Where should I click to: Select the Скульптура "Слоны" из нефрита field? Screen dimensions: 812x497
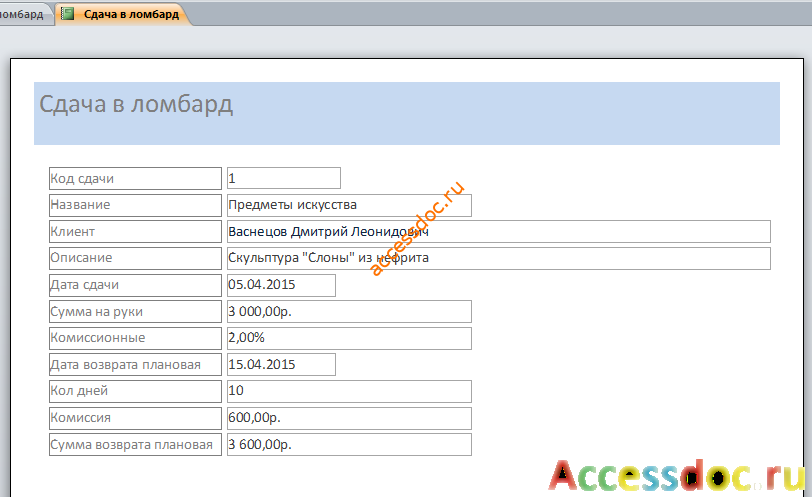(x=499, y=258)
